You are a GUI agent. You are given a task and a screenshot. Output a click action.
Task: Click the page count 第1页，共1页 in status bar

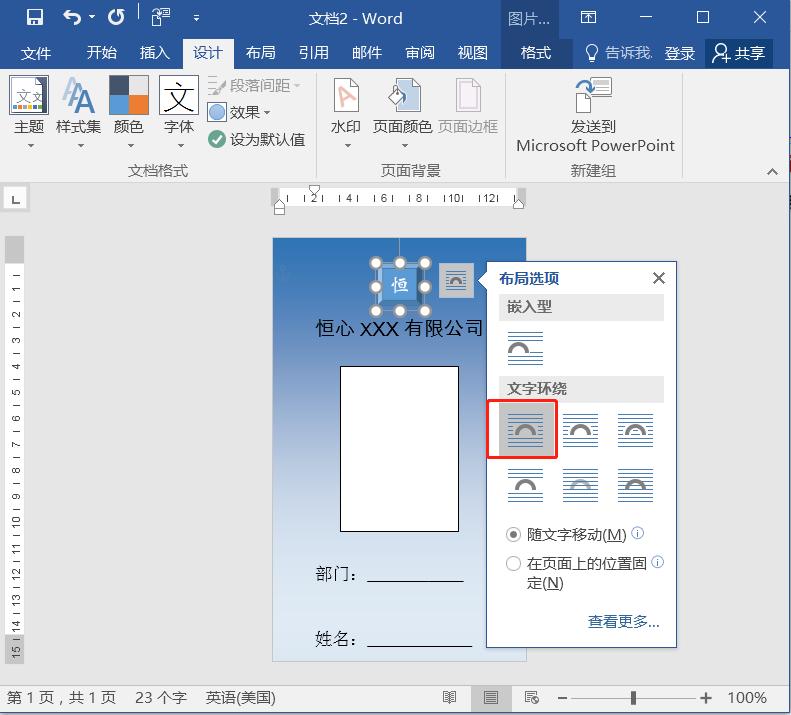(61, 698)
